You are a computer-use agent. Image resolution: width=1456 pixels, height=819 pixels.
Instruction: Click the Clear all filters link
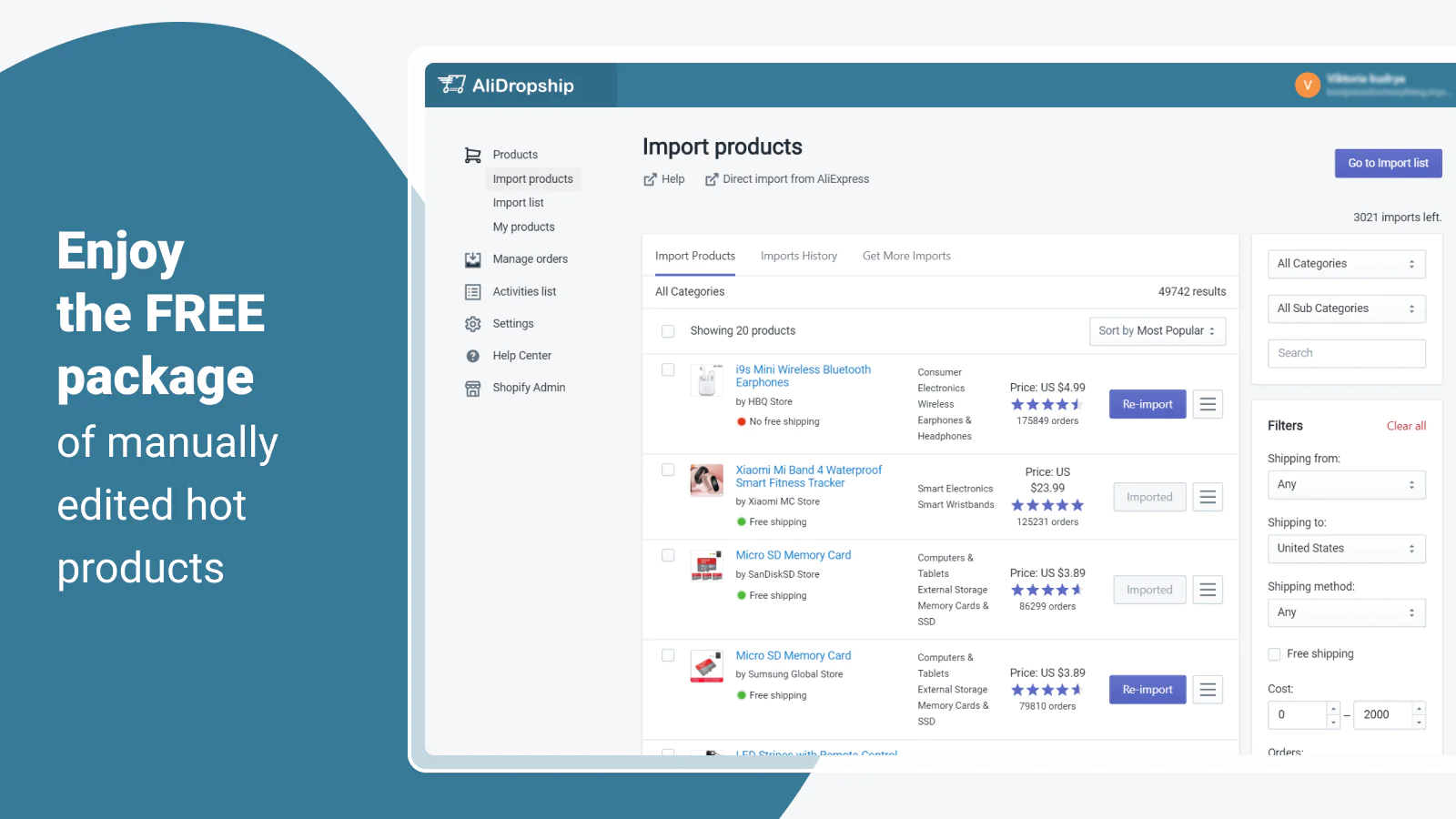point(1406,426)
